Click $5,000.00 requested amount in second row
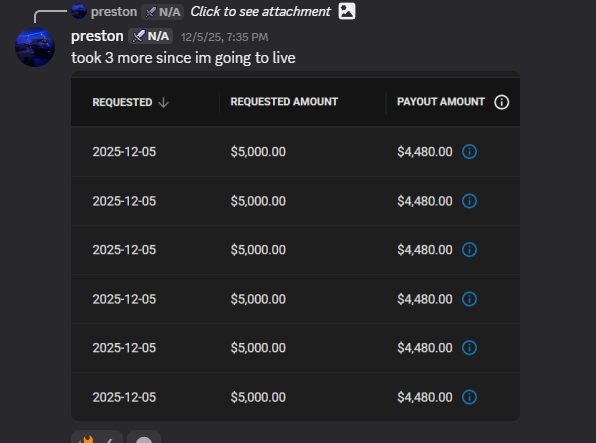This screenshot has height=443, width=596. click(258, 201)
